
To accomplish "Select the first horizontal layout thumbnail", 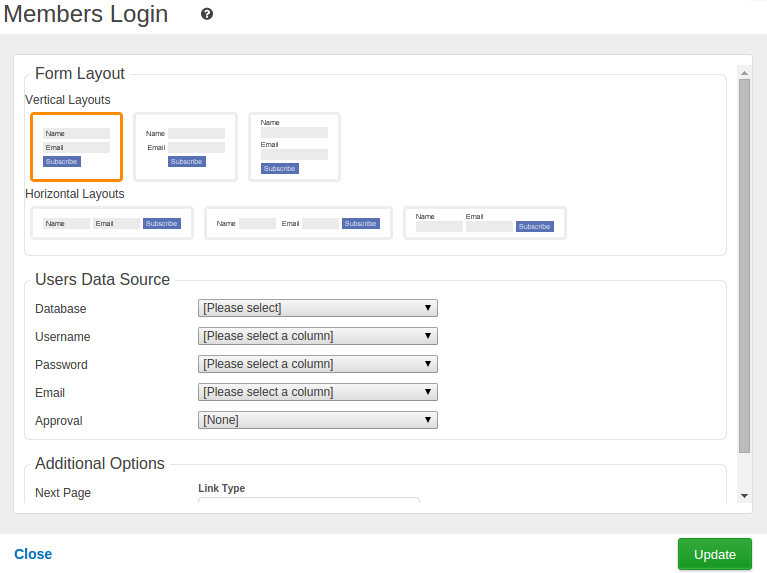I will click(x=111, y=223).
